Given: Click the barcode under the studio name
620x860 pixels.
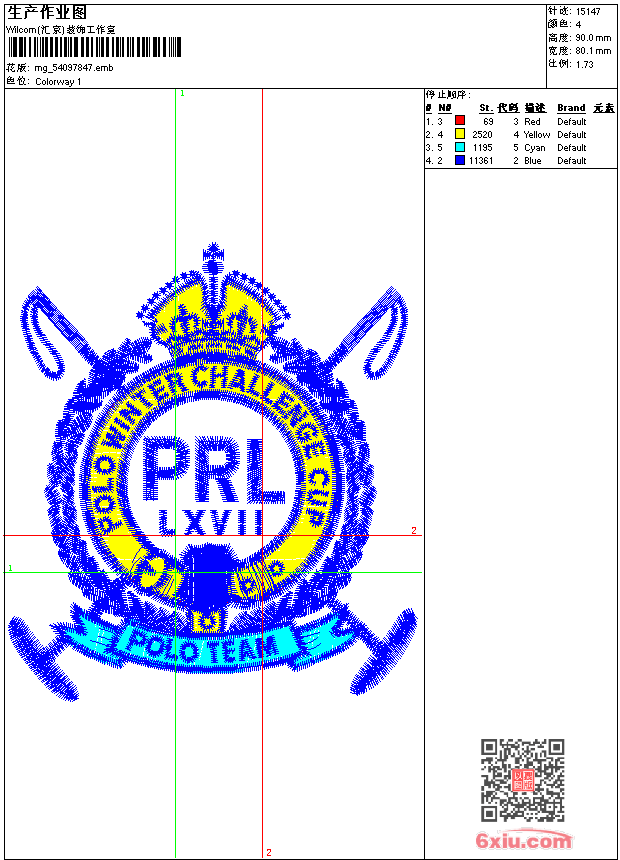Looking at the screenshot, I should [x=94, y=48].
